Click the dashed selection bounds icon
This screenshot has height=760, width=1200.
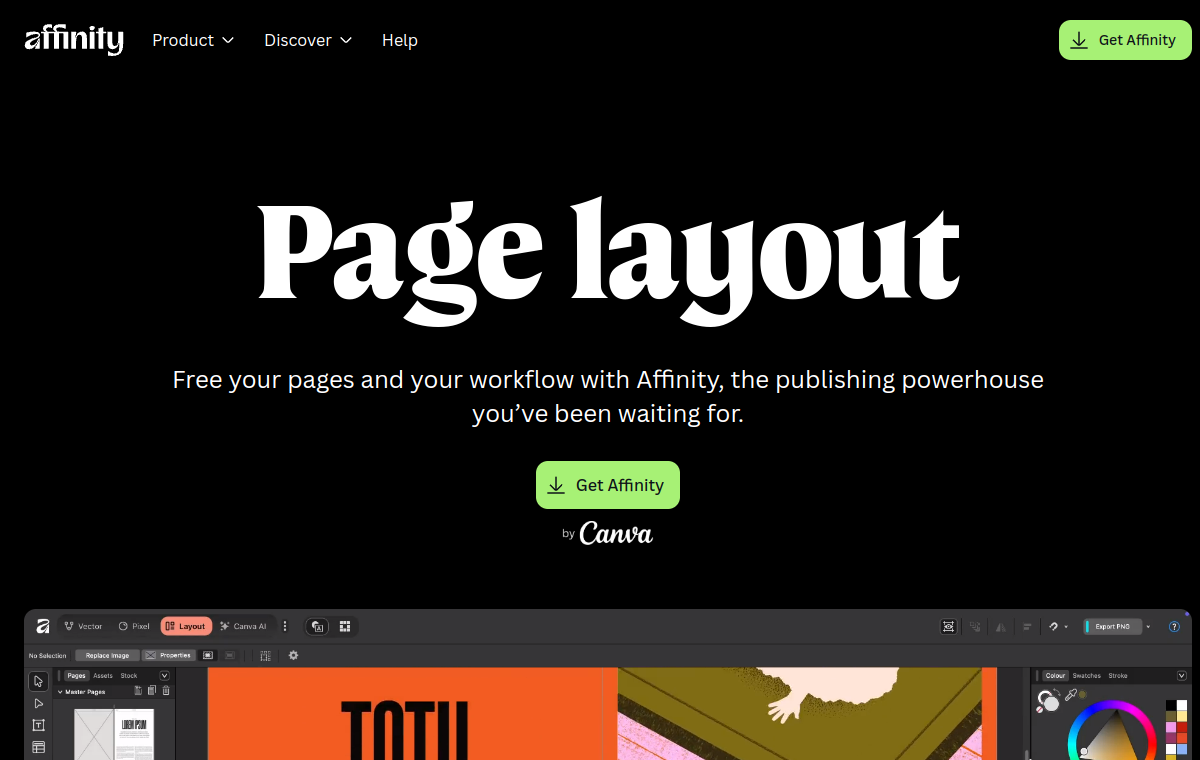[x=265, y=656]
